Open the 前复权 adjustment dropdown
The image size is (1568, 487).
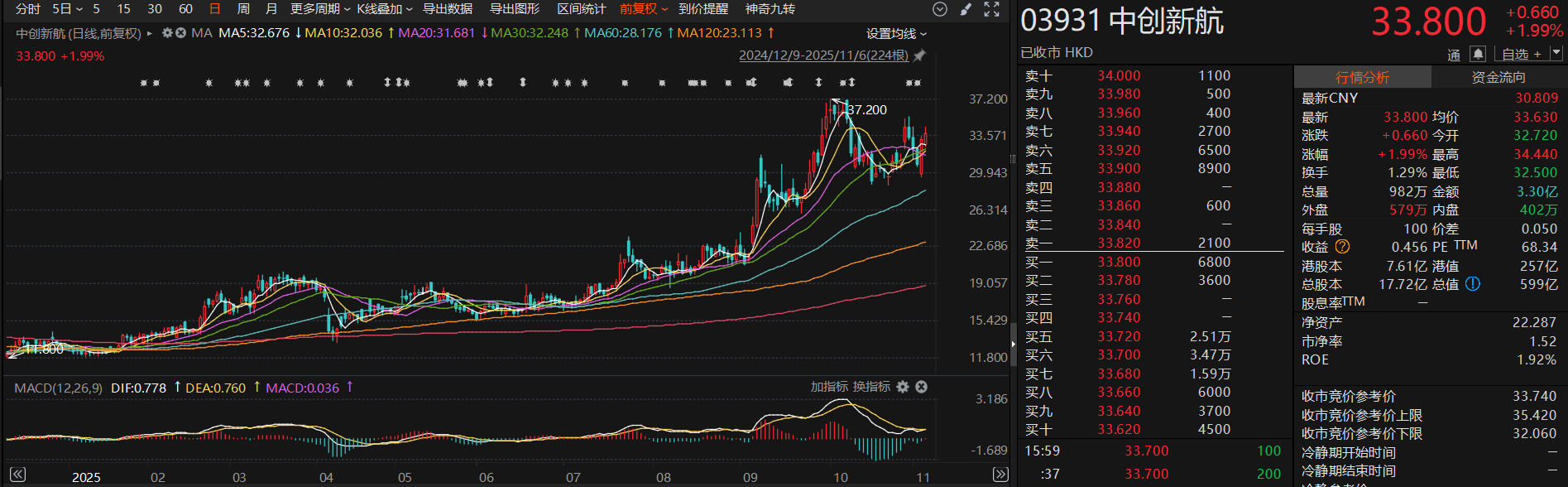(643, 9)
